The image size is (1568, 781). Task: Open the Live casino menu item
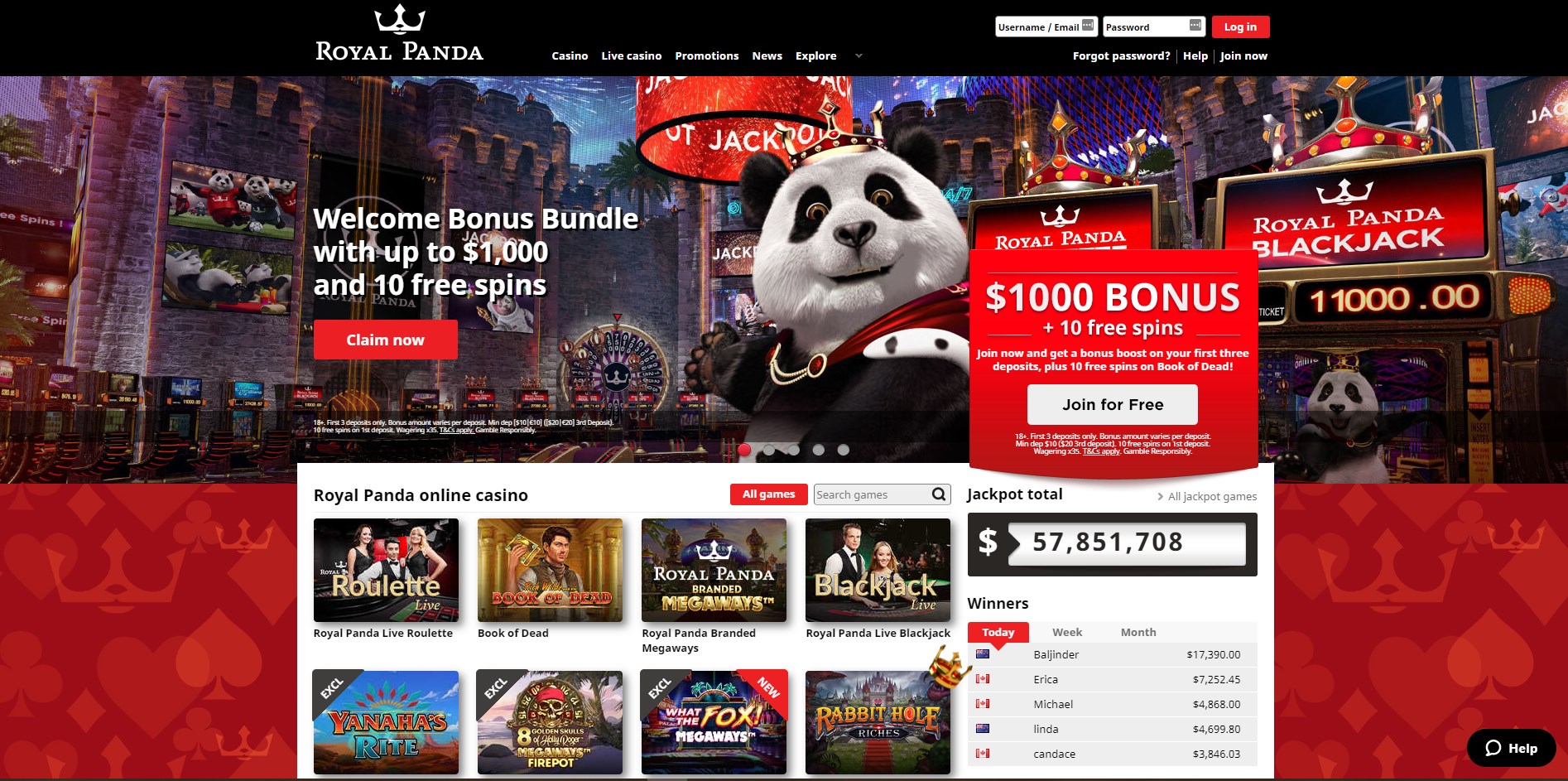click(632, 55)
